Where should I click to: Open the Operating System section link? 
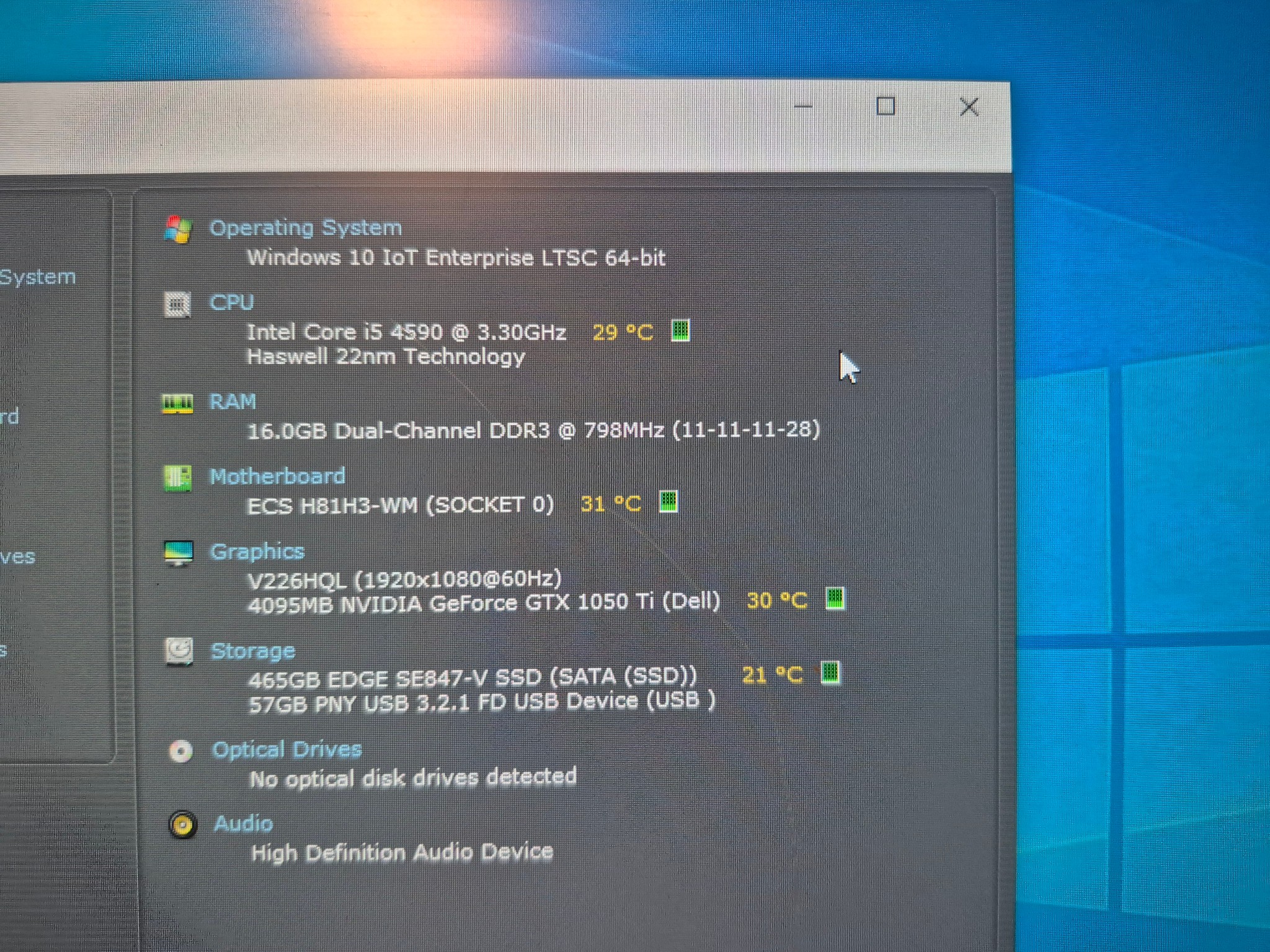point(306,228)
